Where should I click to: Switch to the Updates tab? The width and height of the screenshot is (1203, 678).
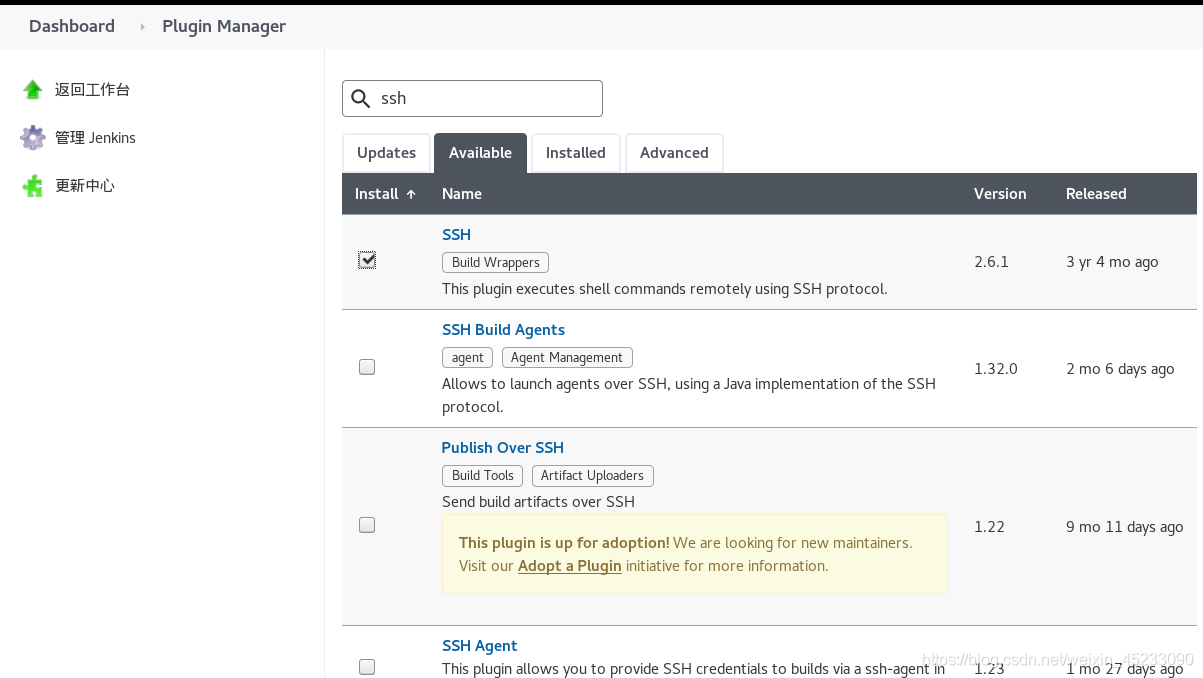386,153
